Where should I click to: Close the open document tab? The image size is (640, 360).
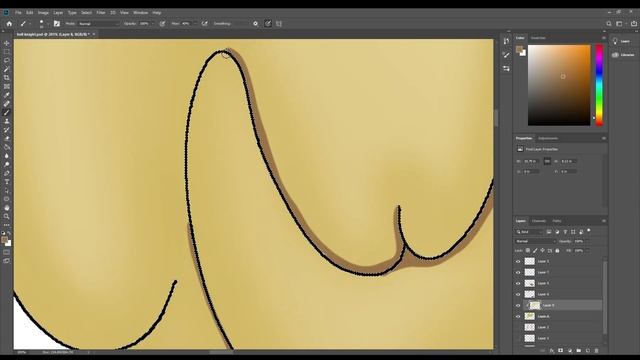94,34
